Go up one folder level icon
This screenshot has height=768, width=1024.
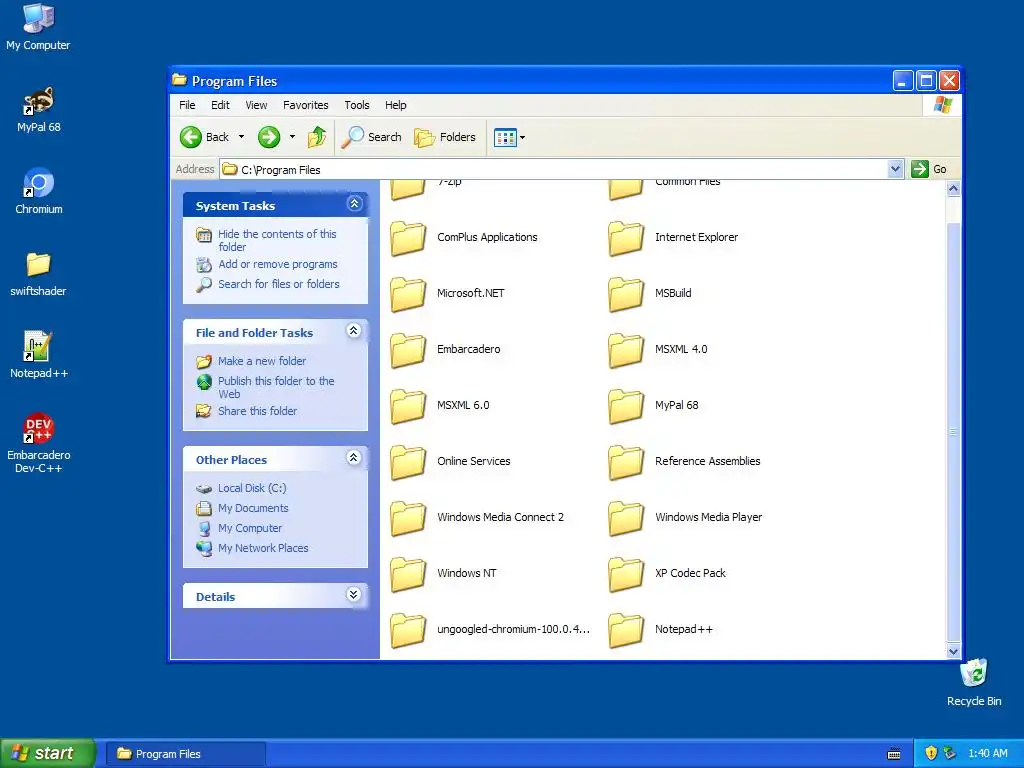[317, 137]
